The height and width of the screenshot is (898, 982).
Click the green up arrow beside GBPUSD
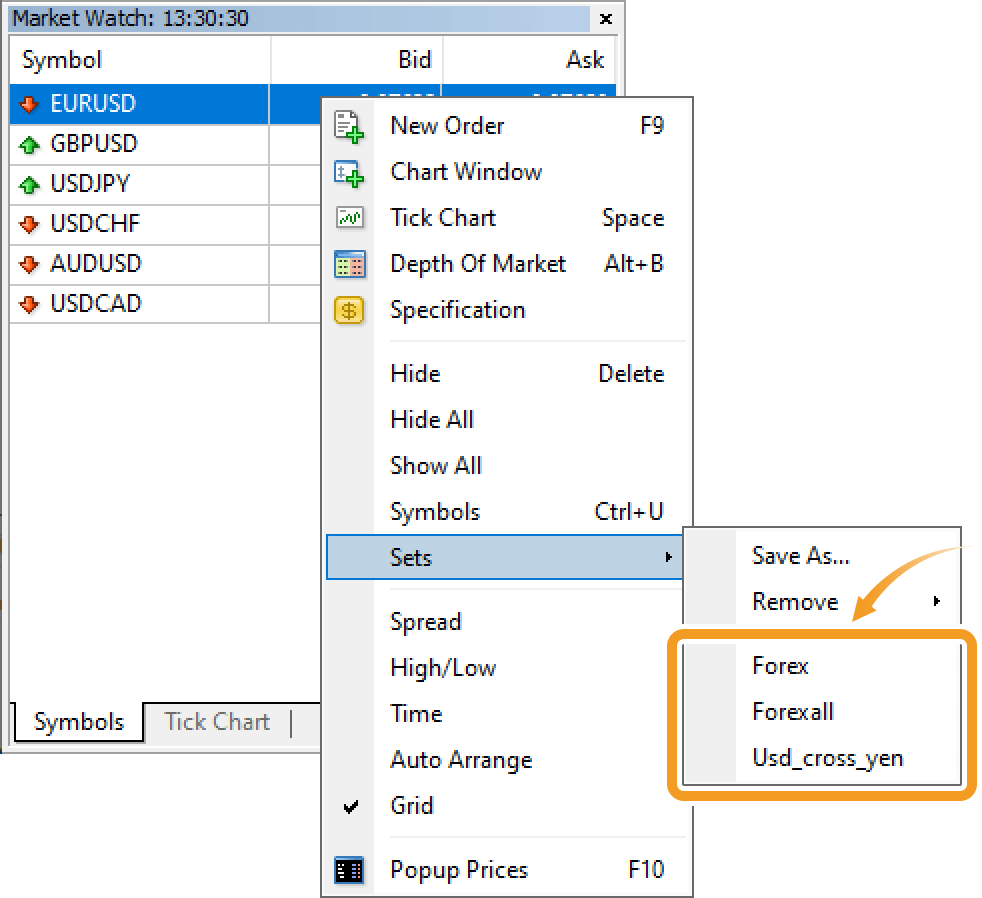[29, 145]
